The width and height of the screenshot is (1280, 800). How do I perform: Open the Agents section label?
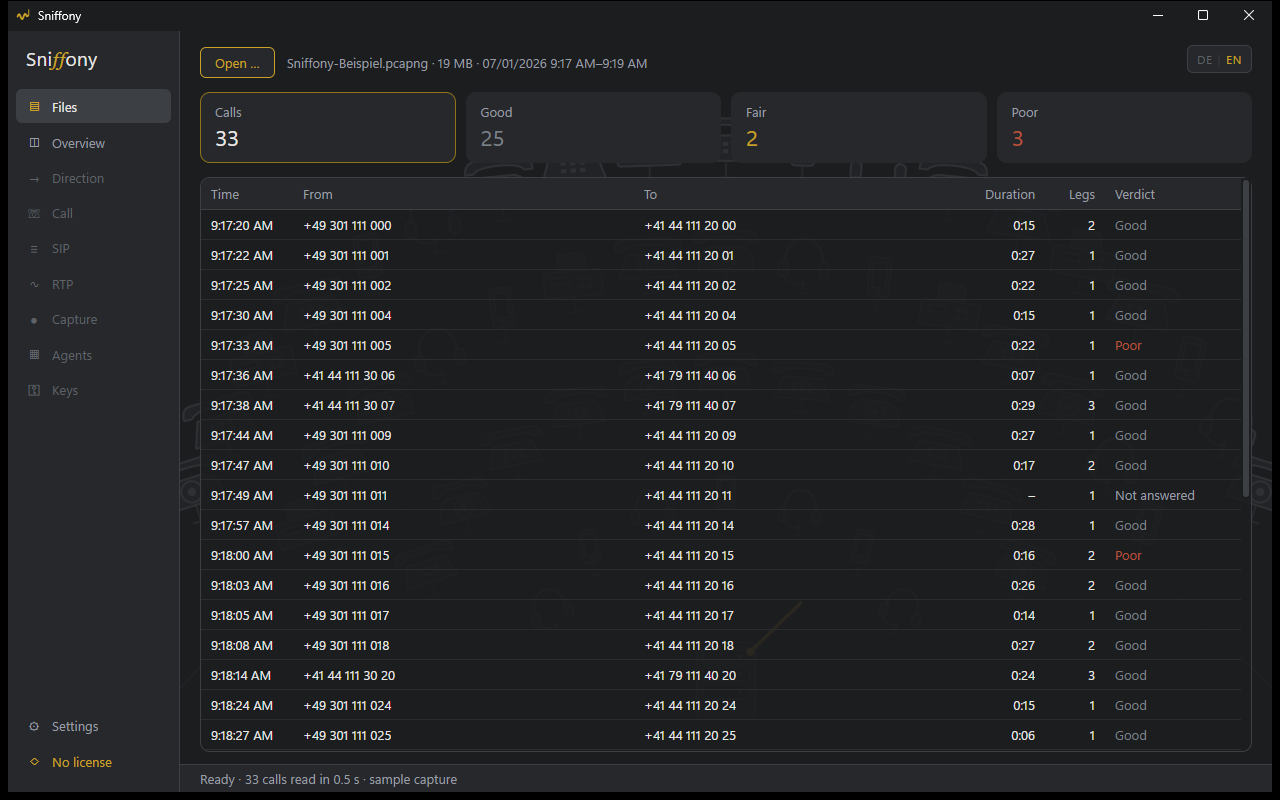point(72,355)
